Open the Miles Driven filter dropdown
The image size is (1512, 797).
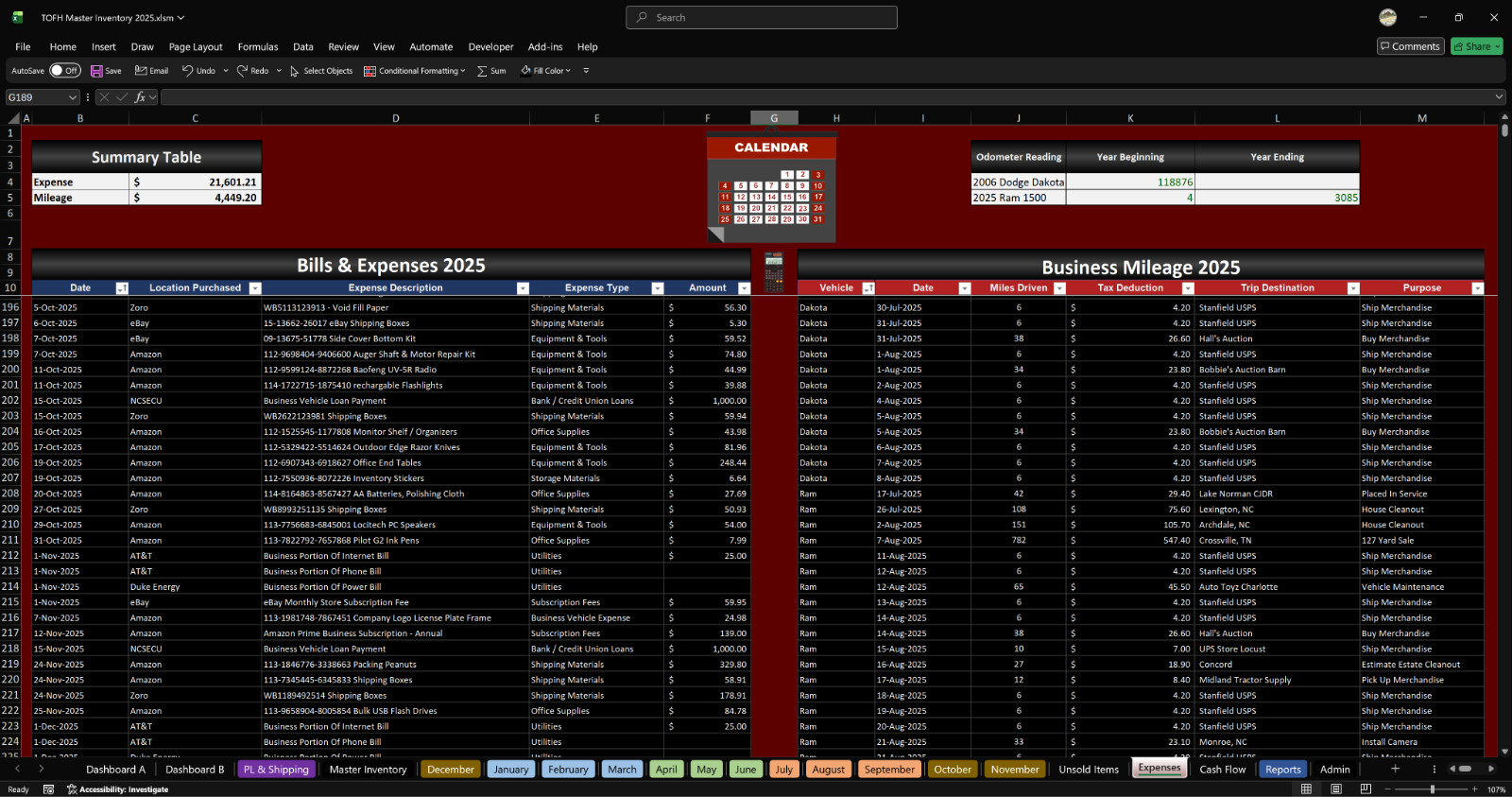pos(1059,288)
